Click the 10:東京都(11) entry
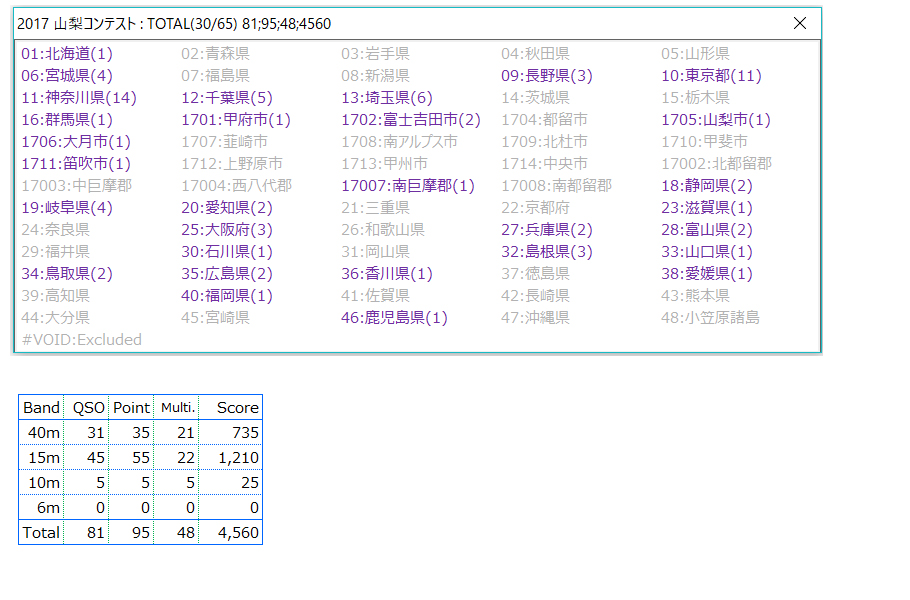Image resolution: width=910 pixels, height=600 pixels. click(x=711, y=76)
